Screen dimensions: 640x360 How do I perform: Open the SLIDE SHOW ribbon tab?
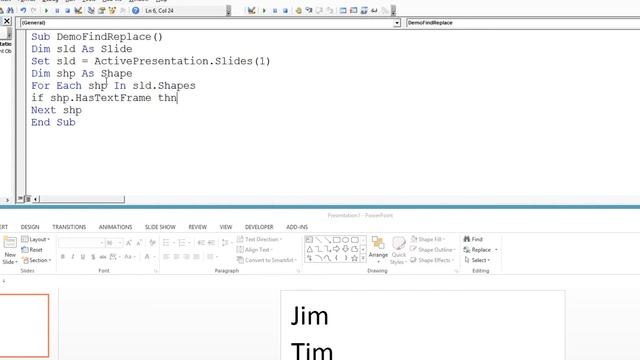point(160,227)
